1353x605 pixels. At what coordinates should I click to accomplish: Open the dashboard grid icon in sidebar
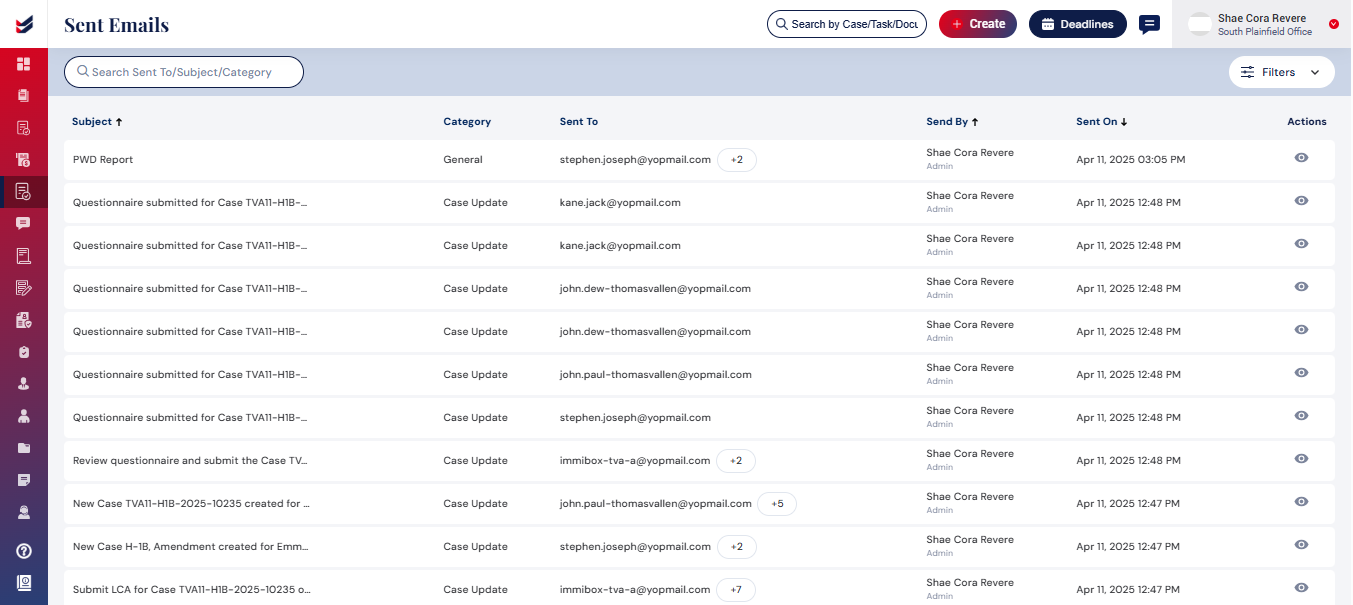23,64
